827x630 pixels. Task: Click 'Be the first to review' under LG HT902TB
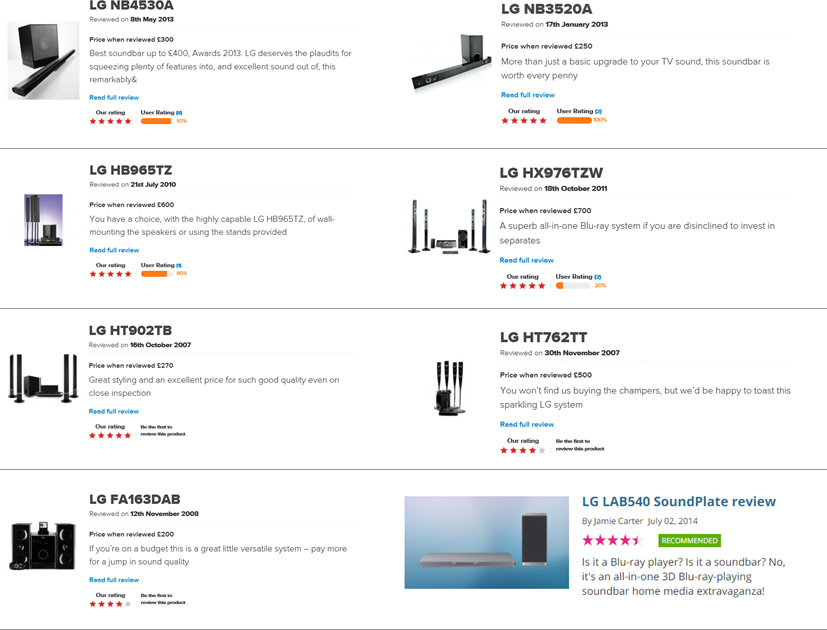(x=162, y=431)
